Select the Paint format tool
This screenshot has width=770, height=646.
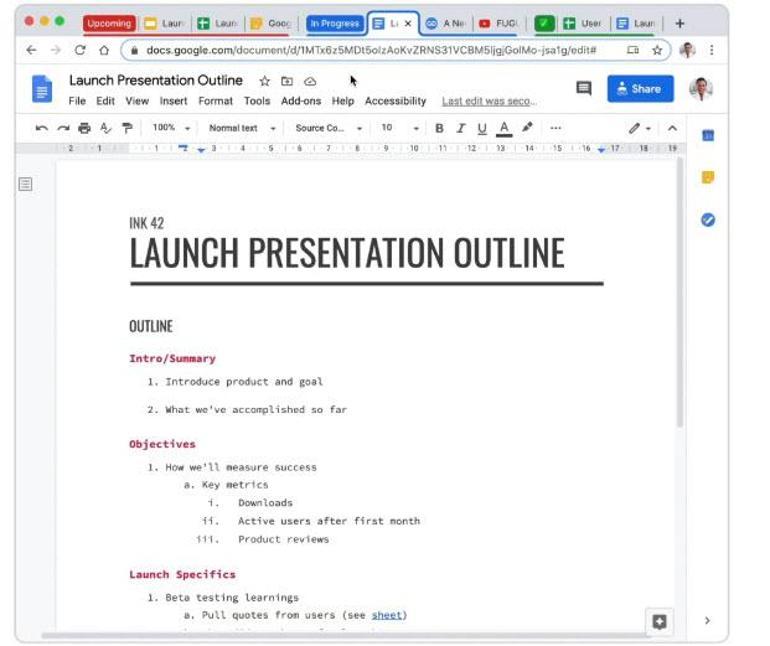click(127, 128)
